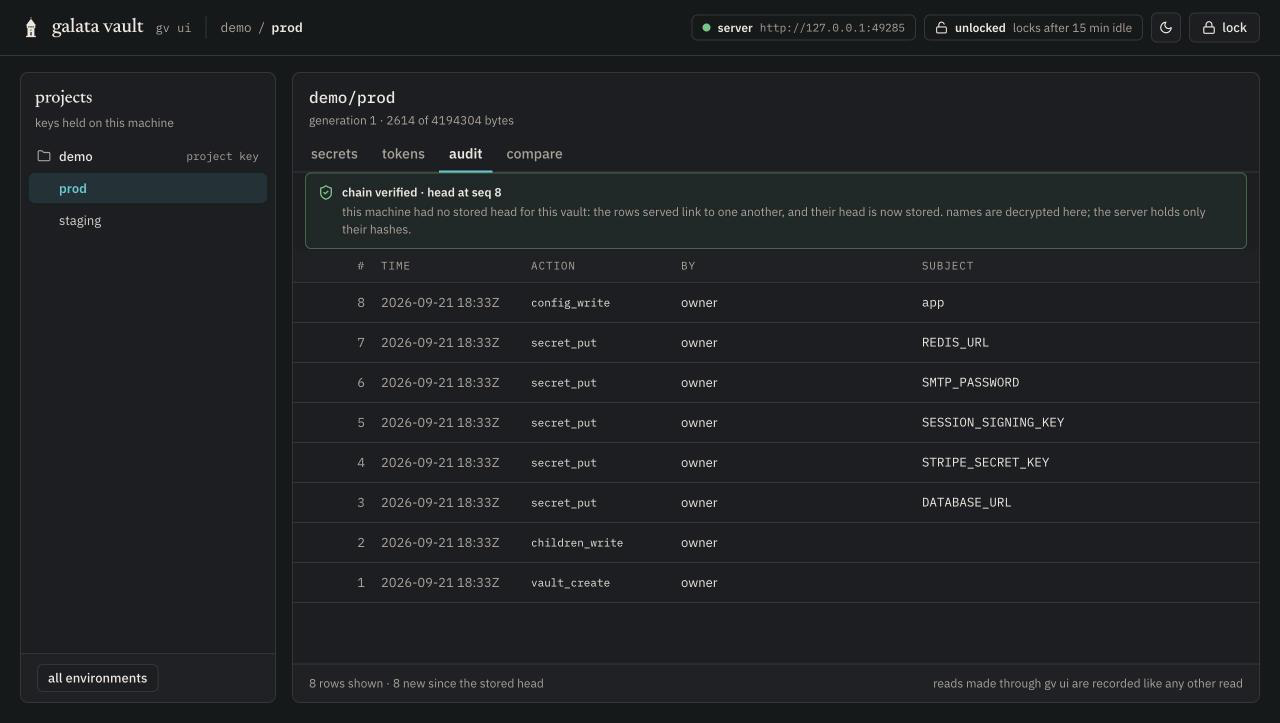1280x723 pixels.
Task: Click the gv ui label in header
Action: tap(173, 28)
